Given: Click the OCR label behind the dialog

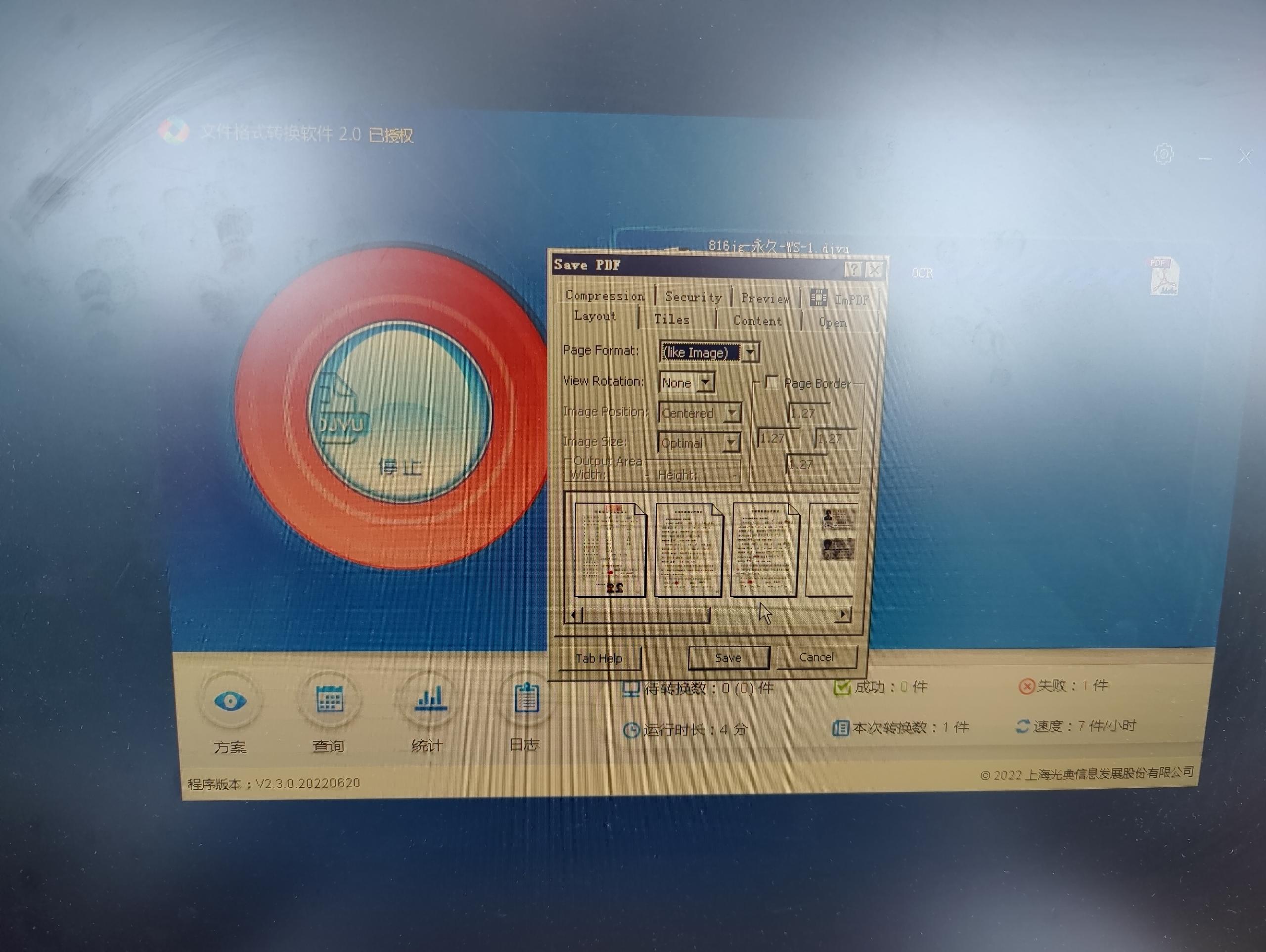Looking at the screenshot, I should click(922, 273).
